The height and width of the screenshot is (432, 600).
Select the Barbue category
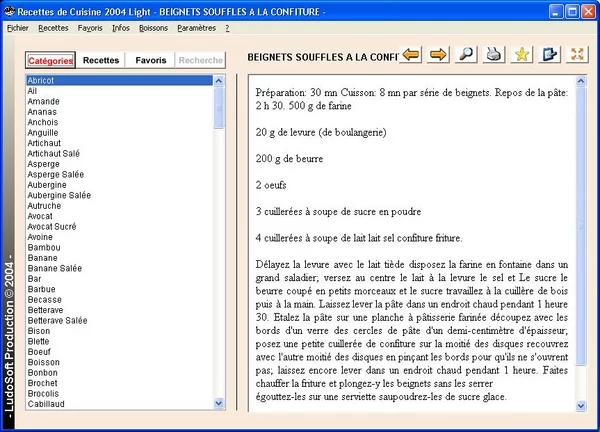[119, 289]
